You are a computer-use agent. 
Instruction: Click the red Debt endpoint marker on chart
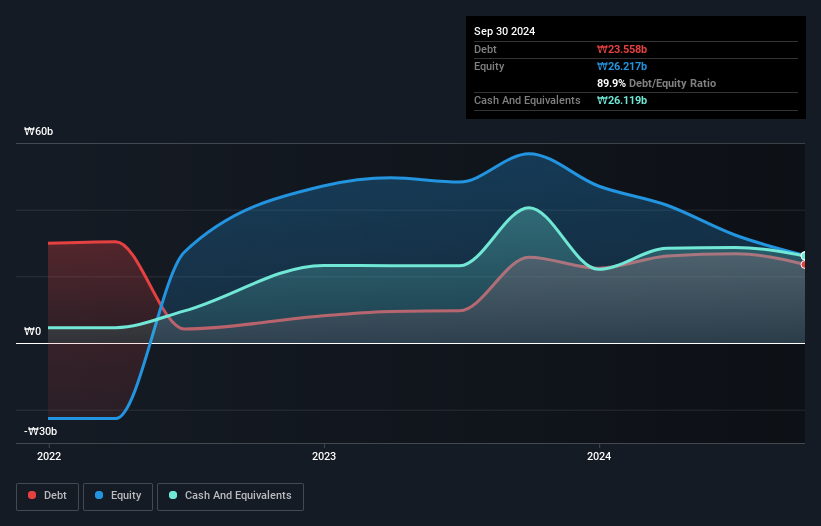pos(804,265)
